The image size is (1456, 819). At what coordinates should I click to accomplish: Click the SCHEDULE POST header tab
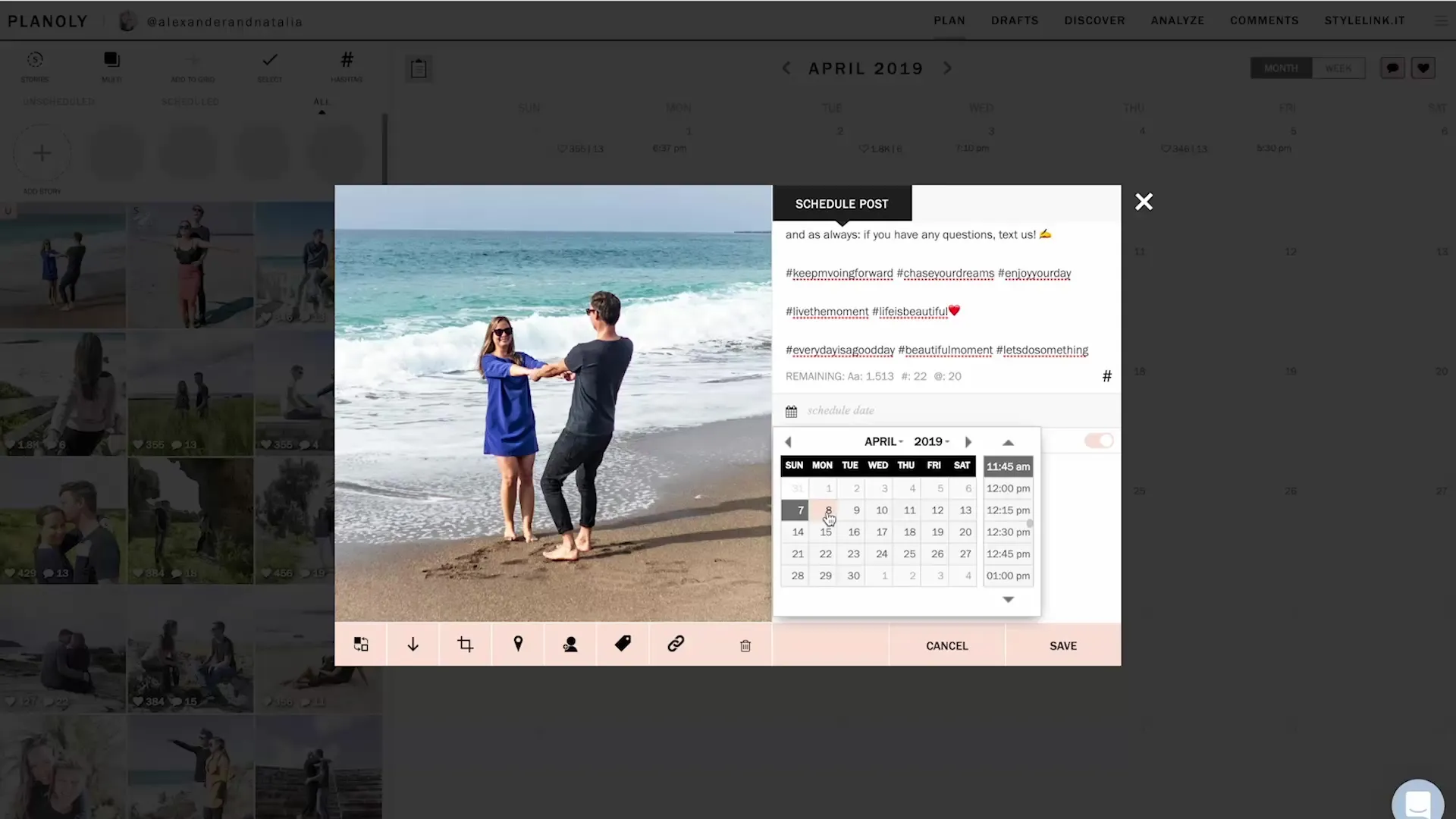click(842, 204)
